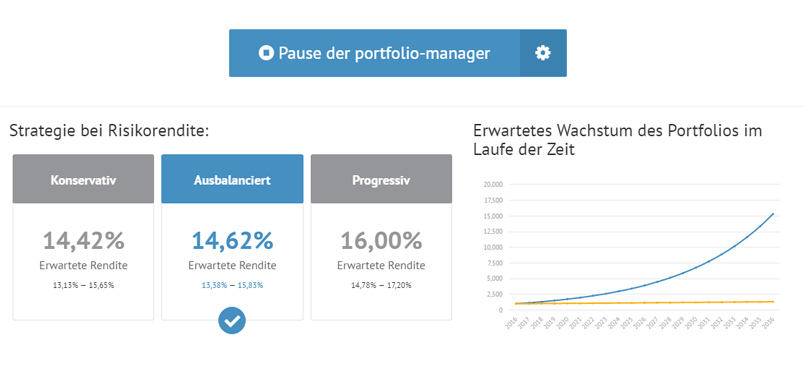This screenshot has height=383, width=804.
Task: Select the Konservativ strategy header
Action: point(83,179)
